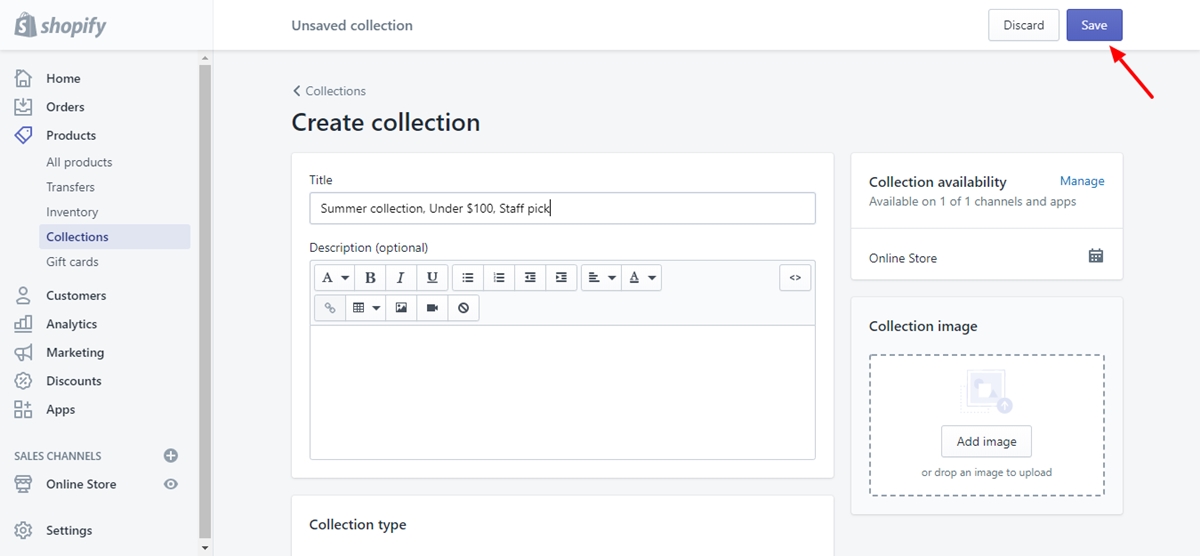Viewport: 1200px width, 556px height.
Task: Open the Home page in the sidebar
Action: point(63,78)
